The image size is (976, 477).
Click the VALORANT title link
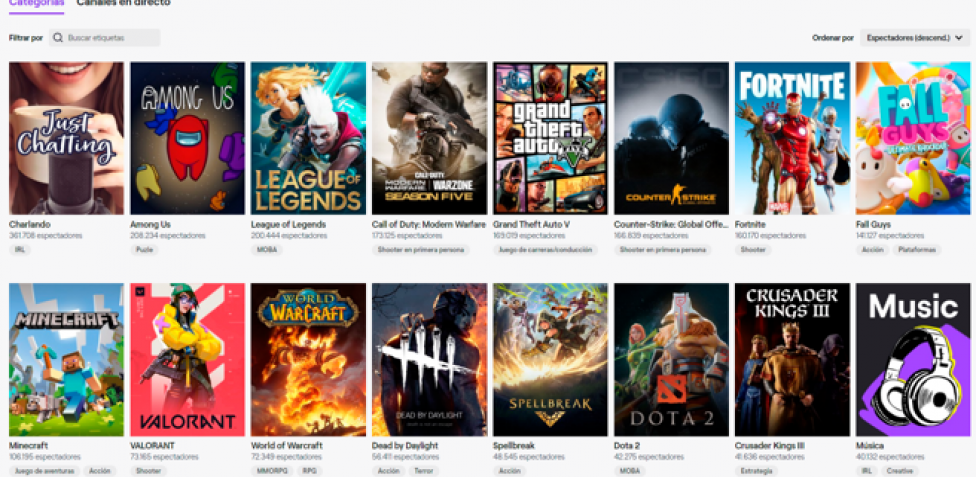[x=152, y=446]
